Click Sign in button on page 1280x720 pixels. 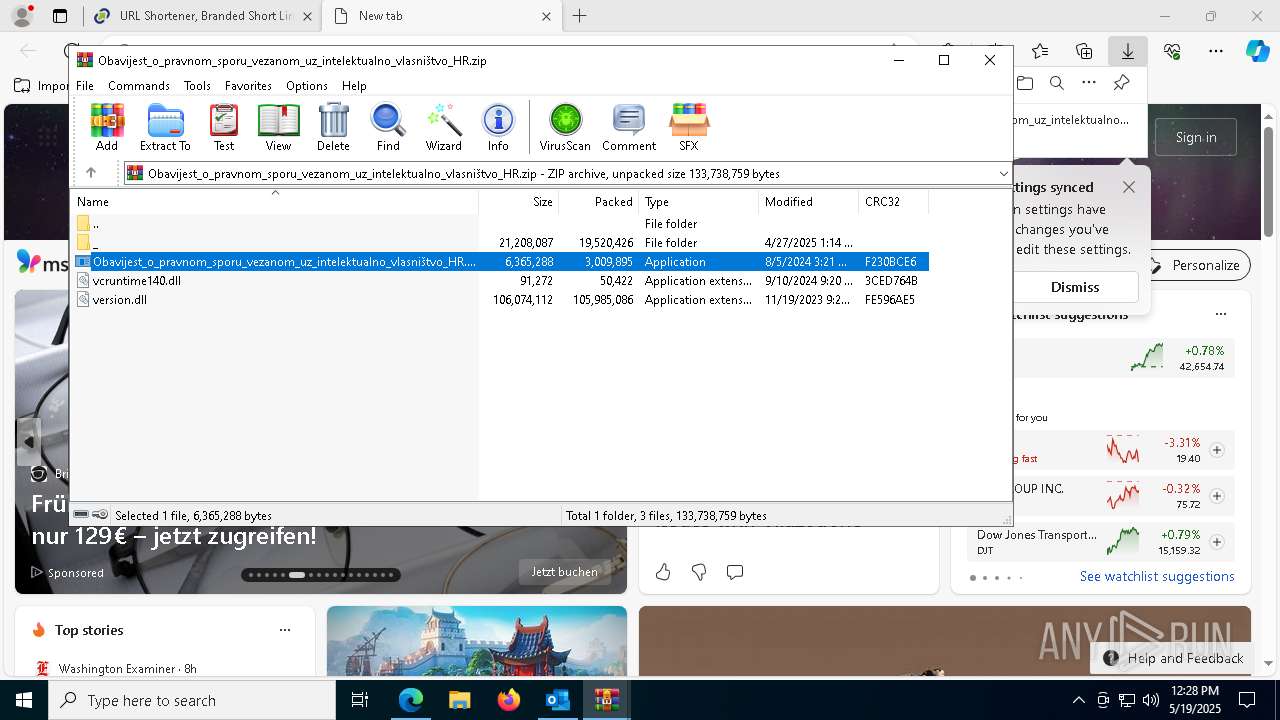(1196, 137)
